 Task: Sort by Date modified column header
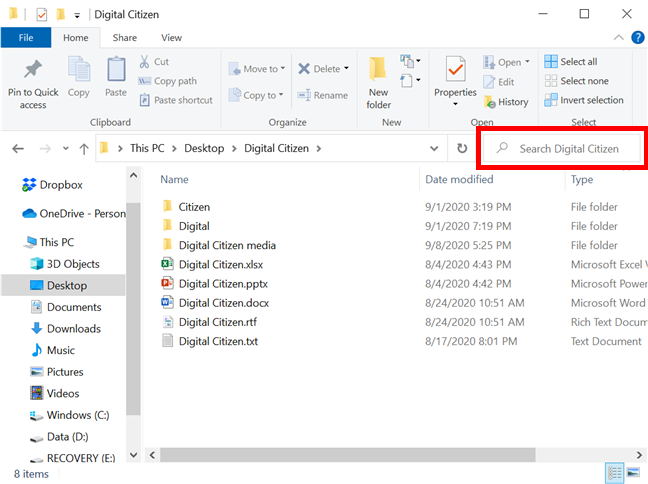coord(459,179)
